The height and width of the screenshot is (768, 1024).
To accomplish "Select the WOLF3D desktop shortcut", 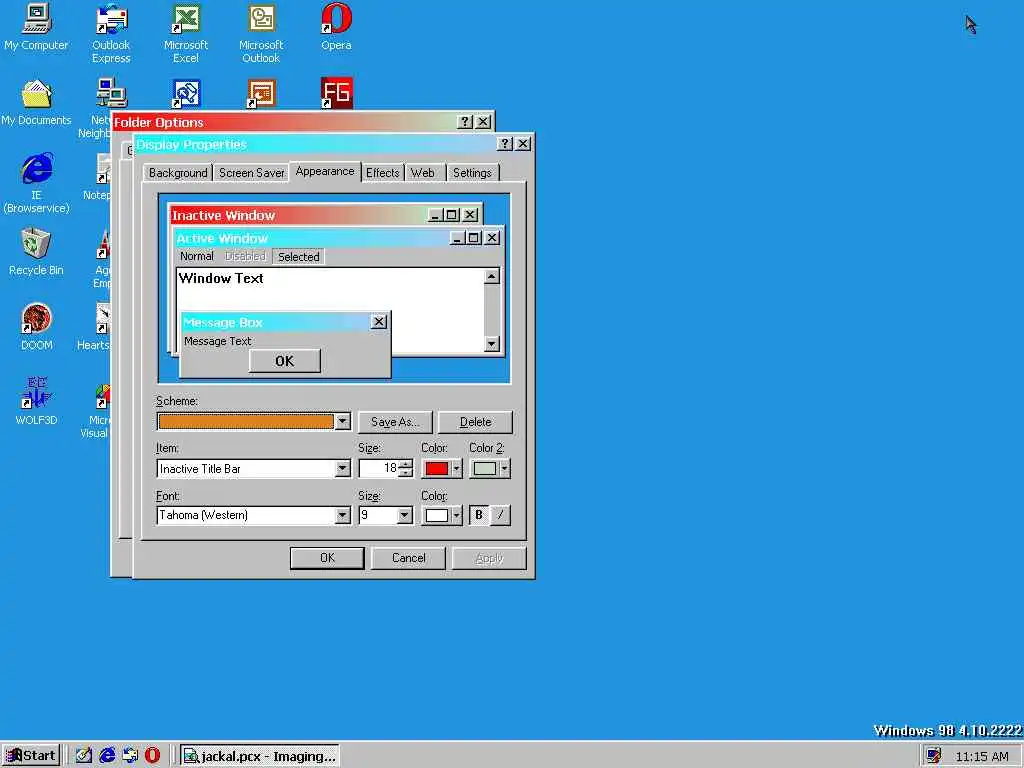I will point(36,402).
